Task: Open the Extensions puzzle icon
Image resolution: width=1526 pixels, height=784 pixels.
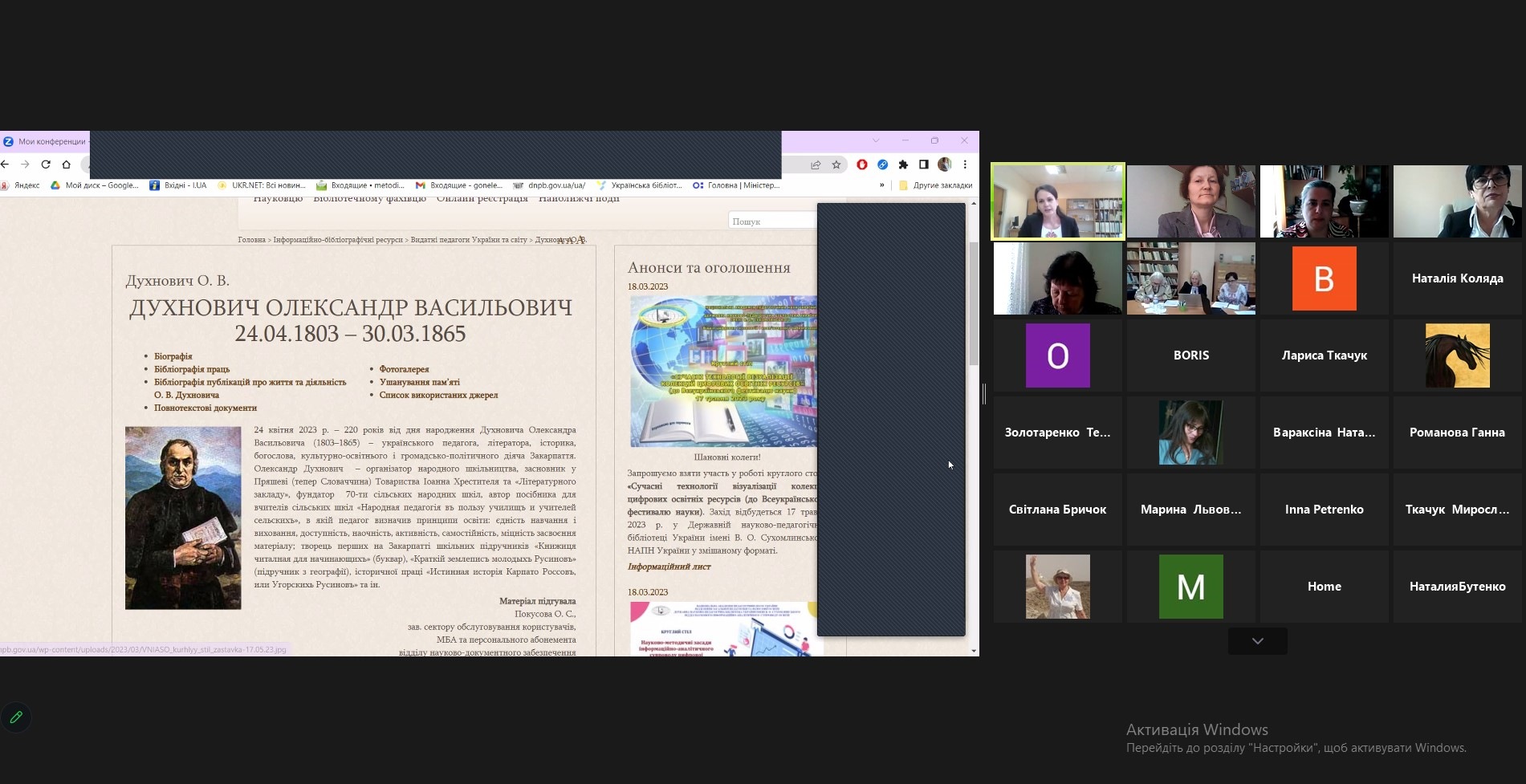Action: 903,165
